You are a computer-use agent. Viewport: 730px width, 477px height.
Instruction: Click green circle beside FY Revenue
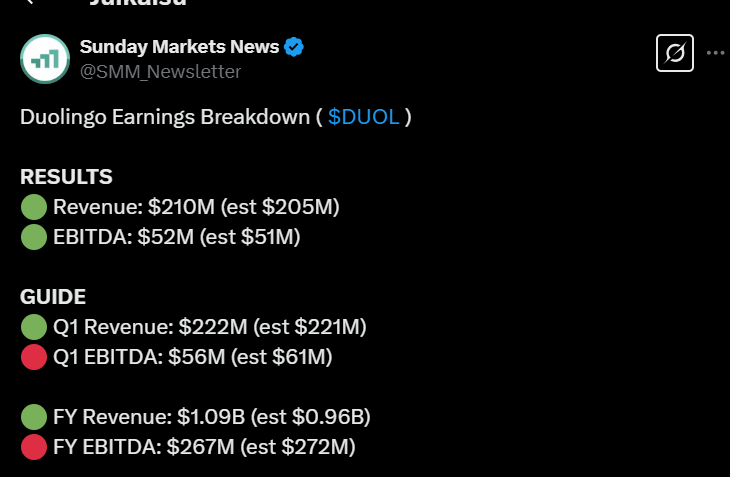click(x=34, y=417)
